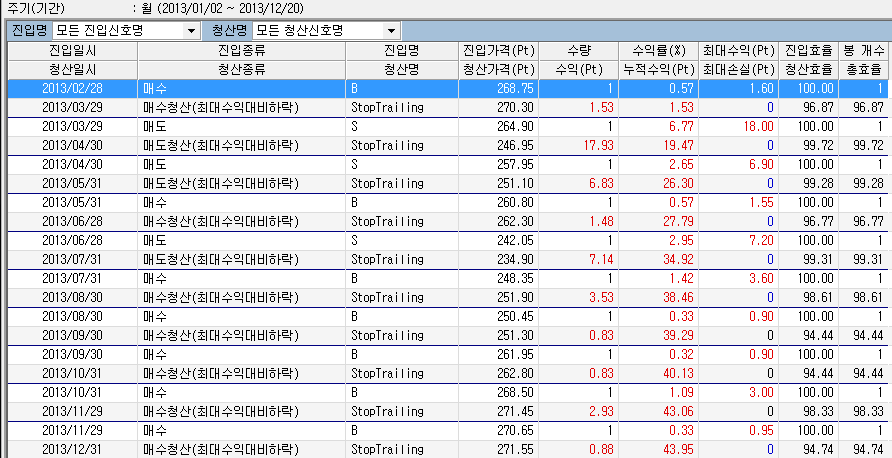This screenshot has height=458, width=892.
Task: Click the 청산종류 column header
Action: 241,69
